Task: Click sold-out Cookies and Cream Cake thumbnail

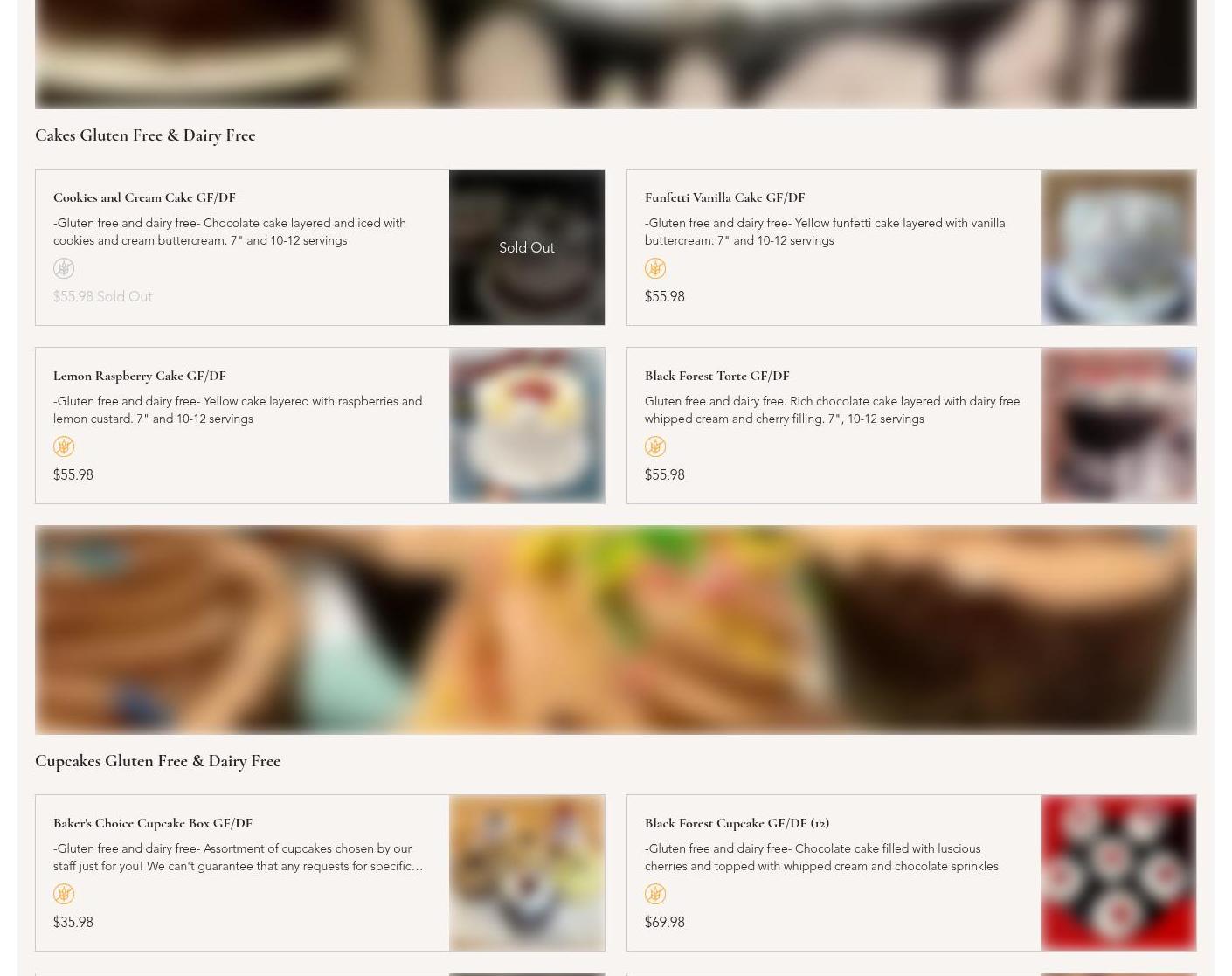Action: click(527, 247)
